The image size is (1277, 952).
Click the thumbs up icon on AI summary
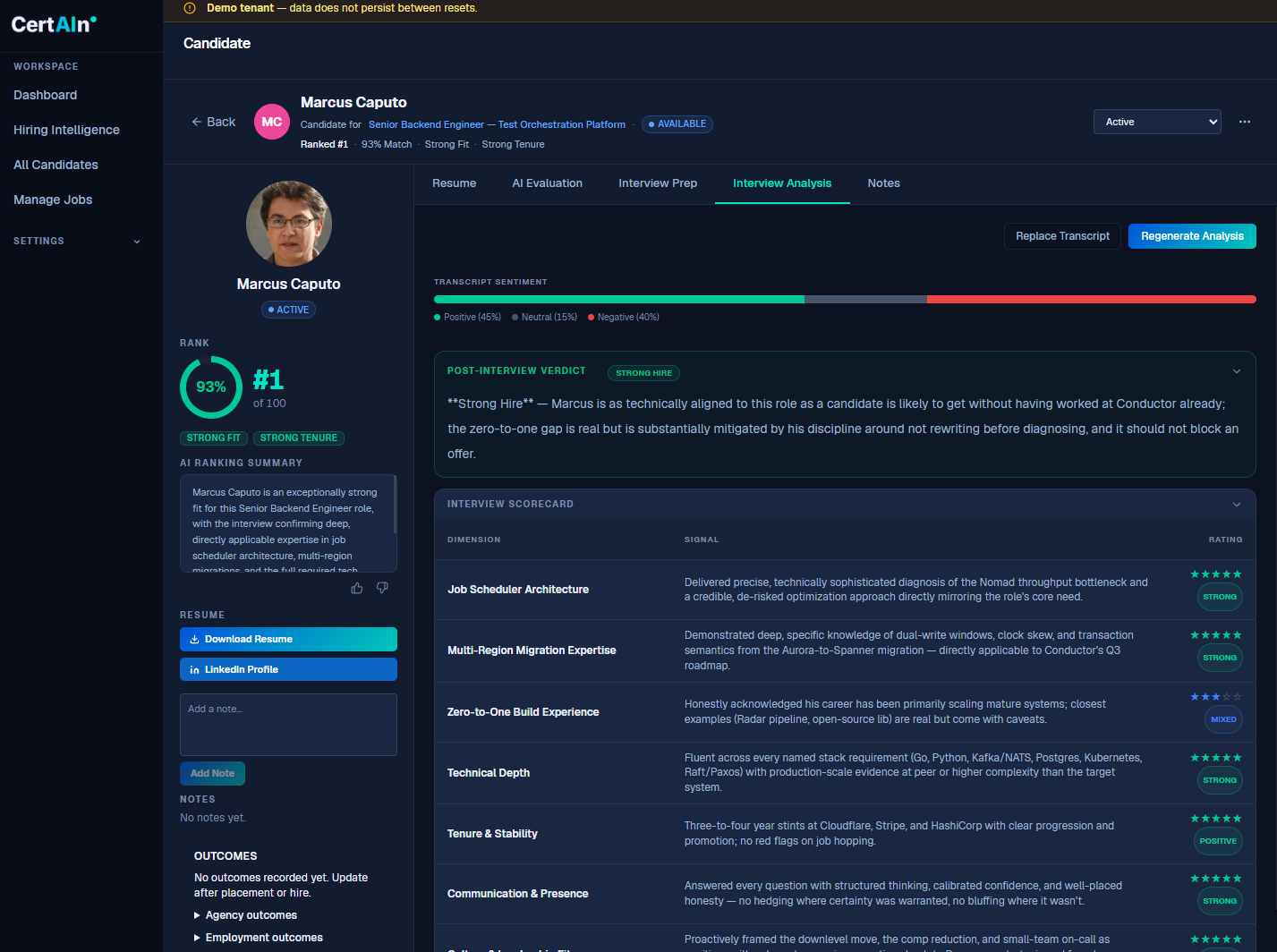click(357, 588)
